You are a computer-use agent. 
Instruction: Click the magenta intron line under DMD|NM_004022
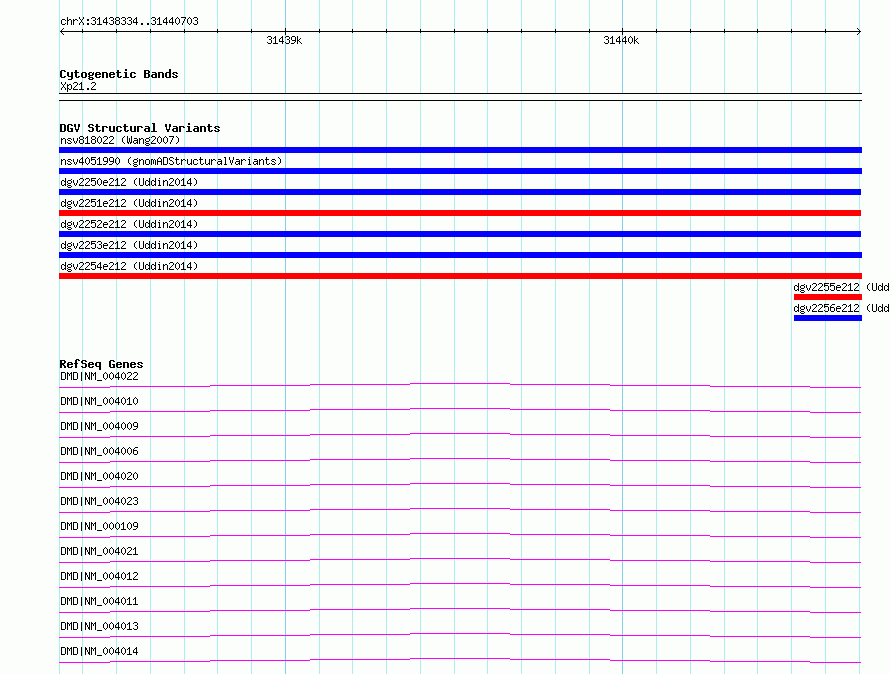tap(460, 384)
